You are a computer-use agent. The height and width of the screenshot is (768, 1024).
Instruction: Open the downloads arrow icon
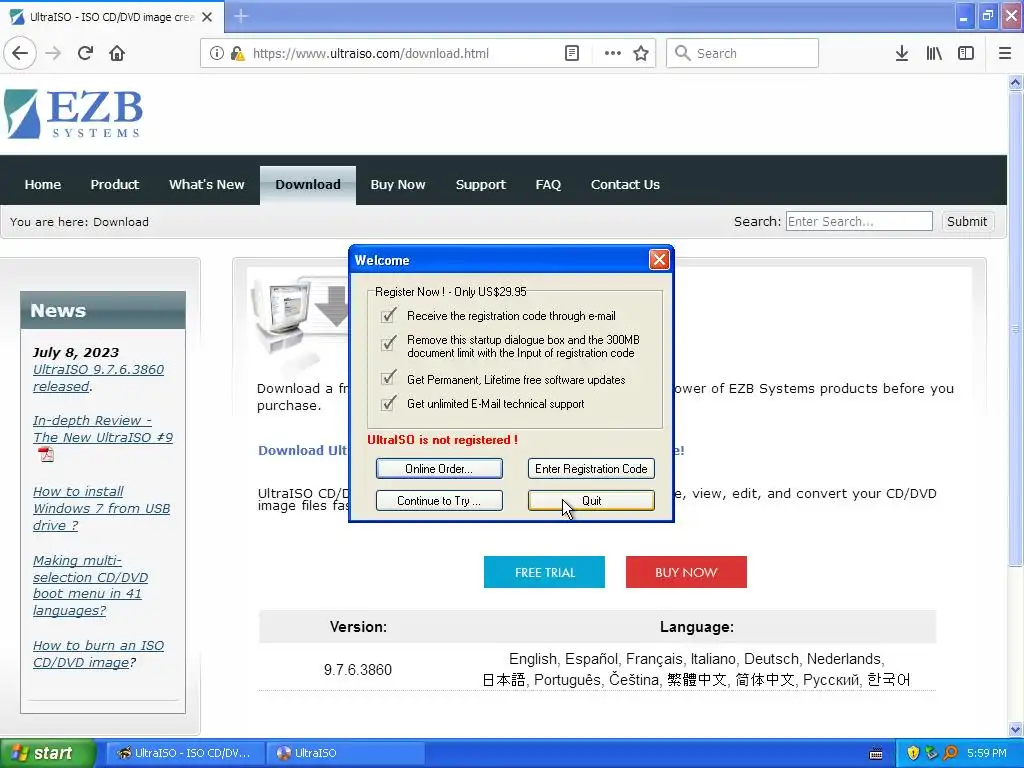coord(901,53)
